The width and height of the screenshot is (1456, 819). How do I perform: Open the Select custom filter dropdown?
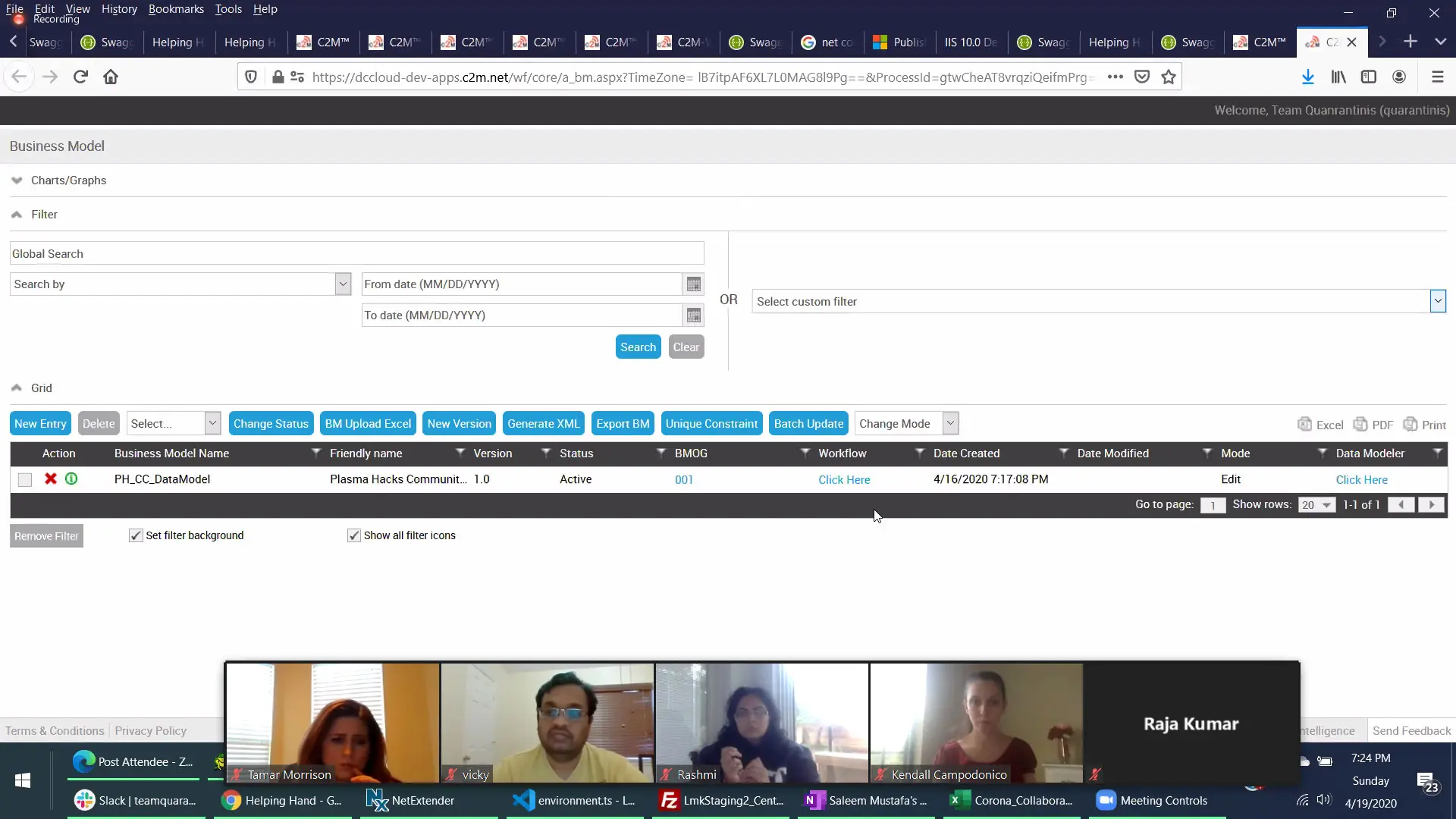click(x=1437, y=301)
